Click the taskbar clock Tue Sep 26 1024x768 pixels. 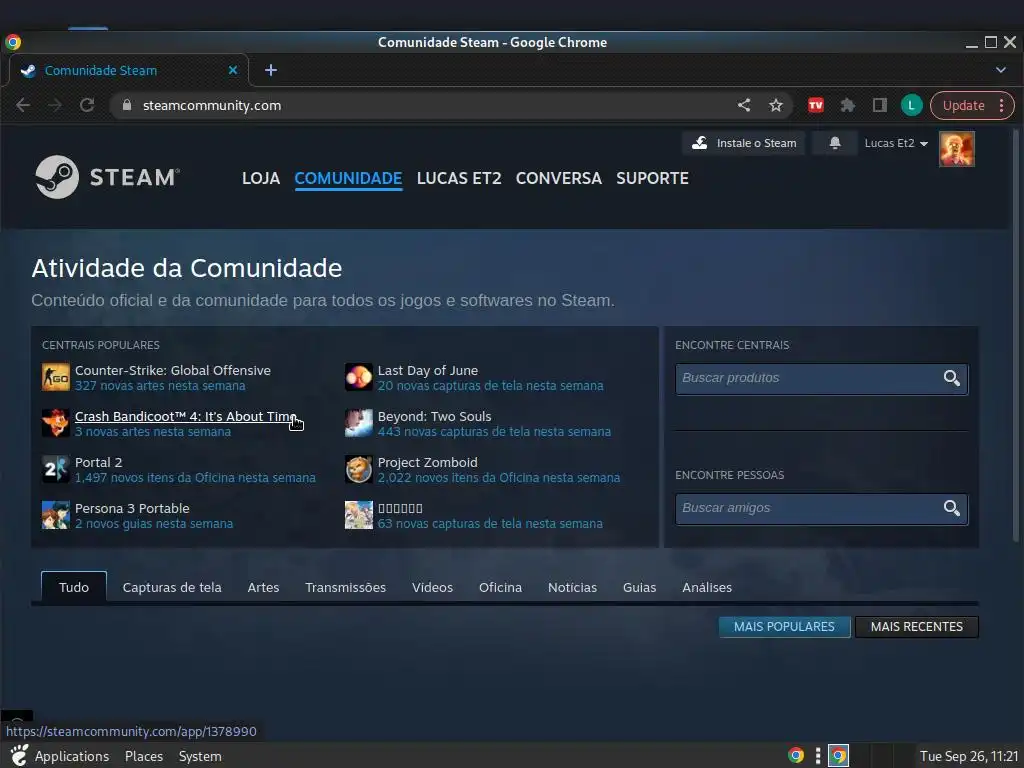(x=969, y=756)
